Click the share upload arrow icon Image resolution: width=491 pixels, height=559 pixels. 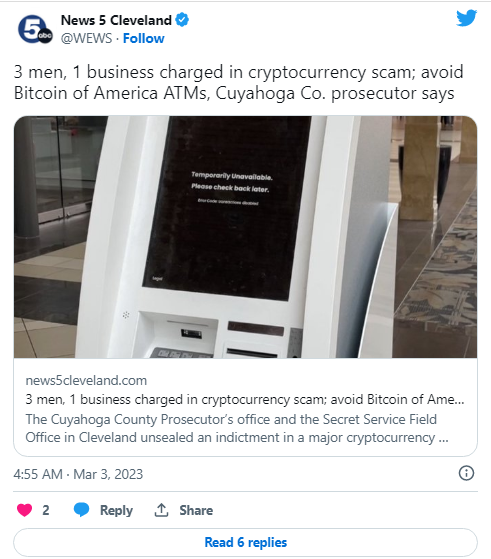pyautogui.click(x=161, y=510)
